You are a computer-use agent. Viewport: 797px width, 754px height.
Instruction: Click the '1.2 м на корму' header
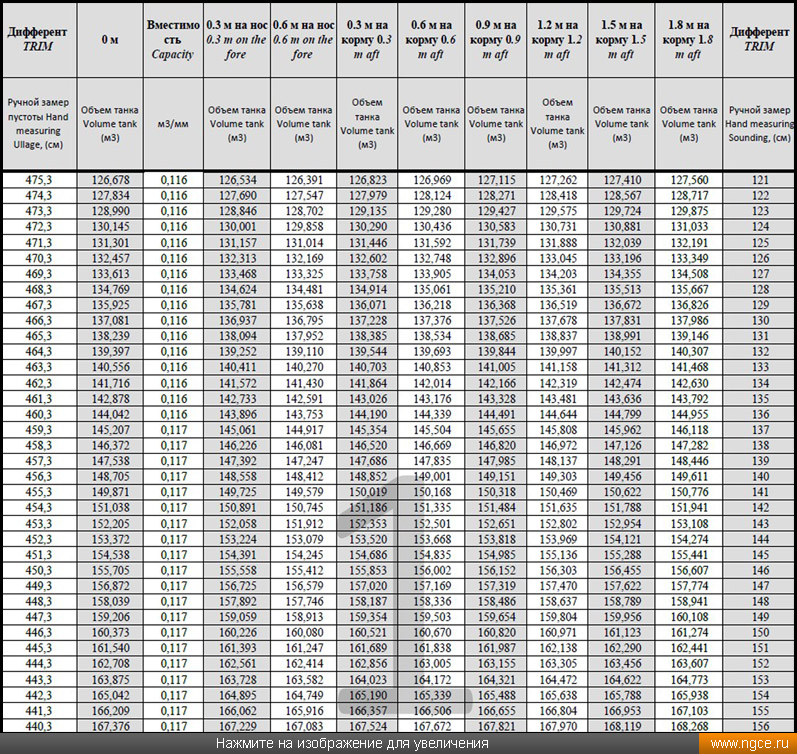click(x=558, y=40)
